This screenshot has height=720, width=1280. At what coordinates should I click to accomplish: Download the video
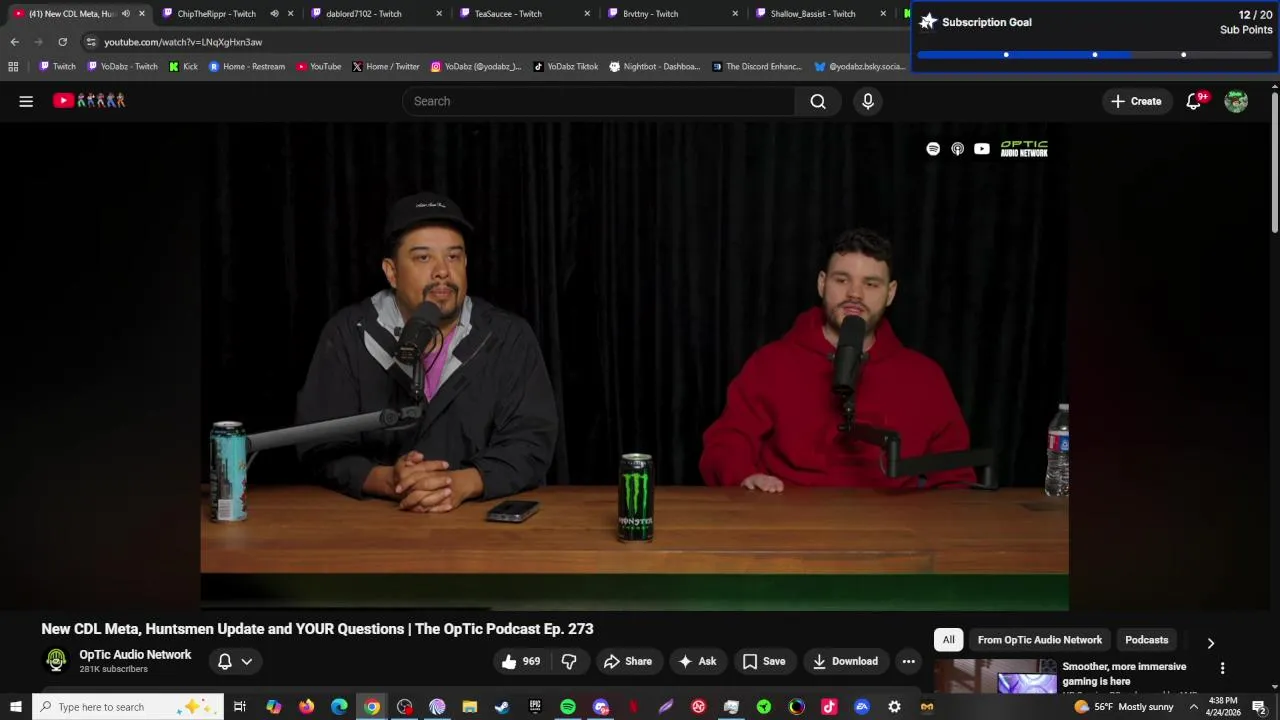point(845,661)
